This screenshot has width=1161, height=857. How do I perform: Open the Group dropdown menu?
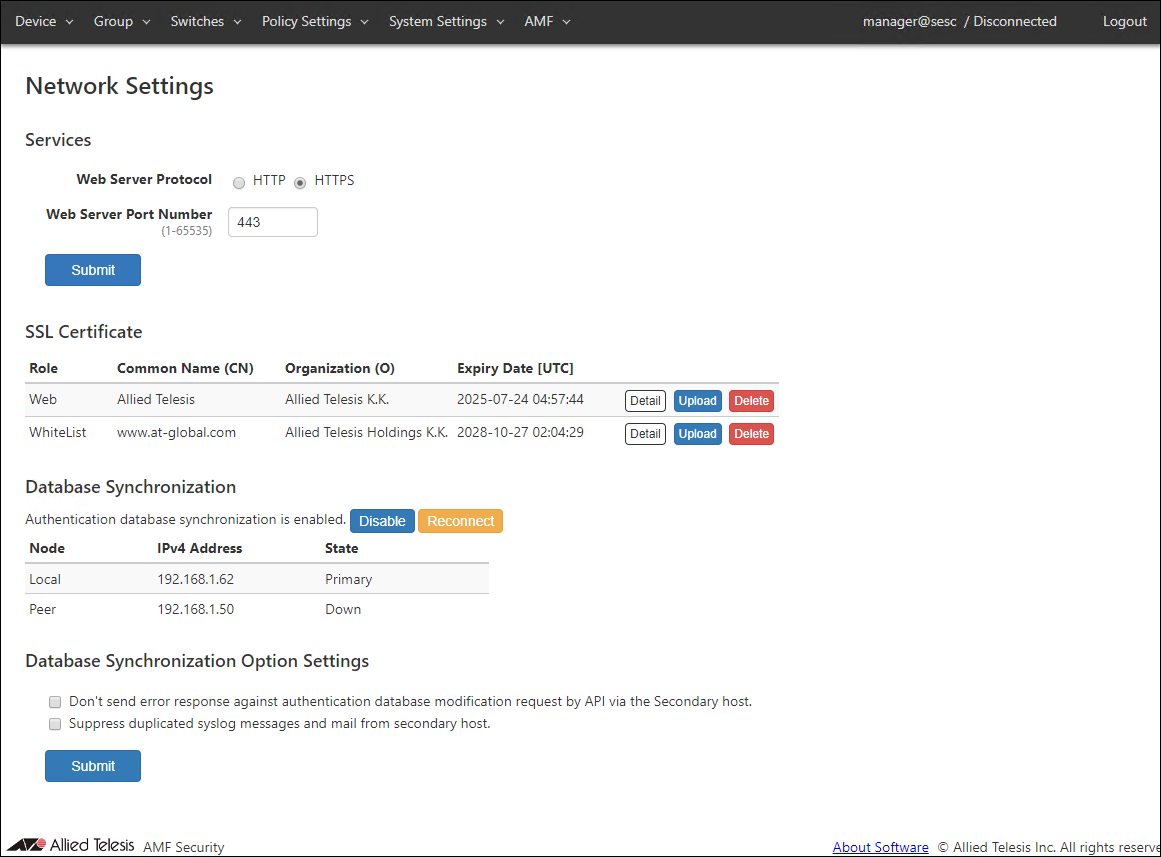(122, 21)
